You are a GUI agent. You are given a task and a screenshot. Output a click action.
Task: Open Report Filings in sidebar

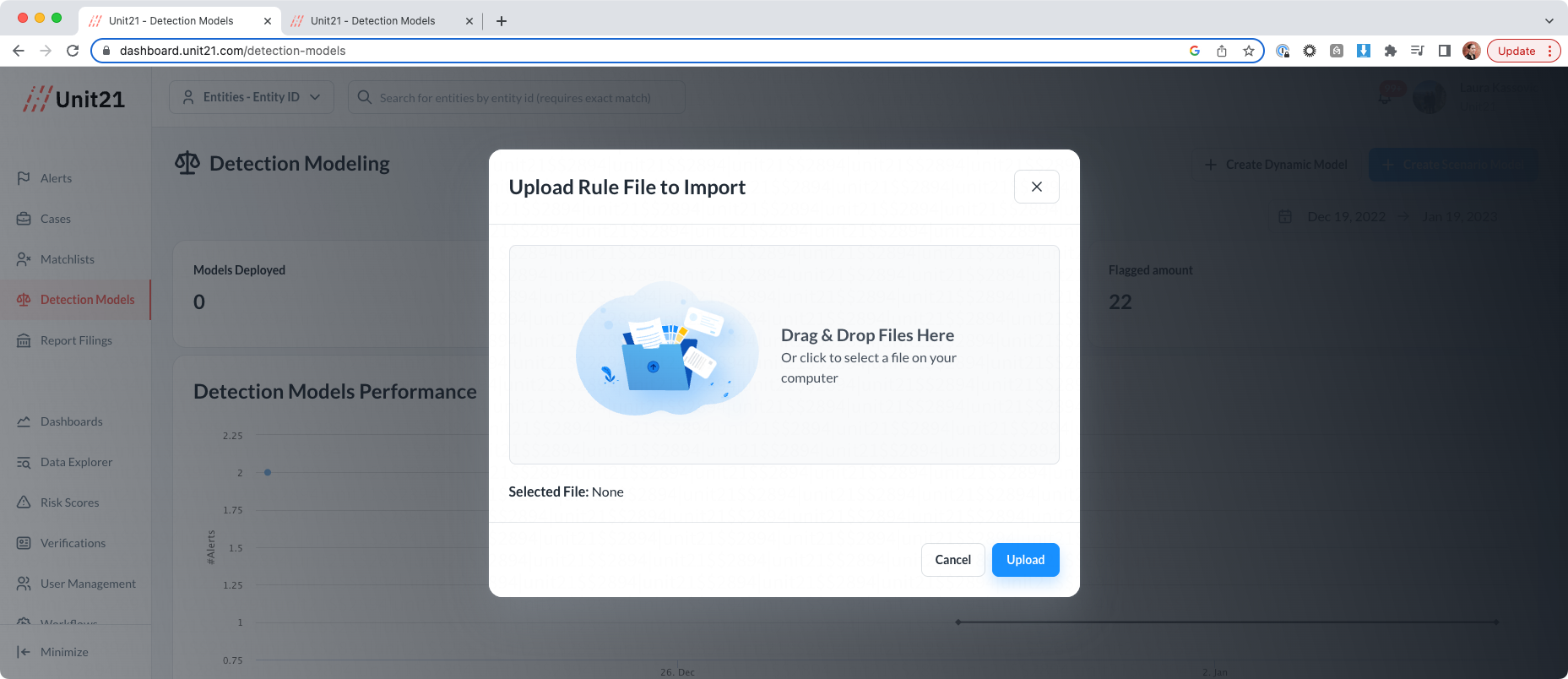(x=76, y=340)
